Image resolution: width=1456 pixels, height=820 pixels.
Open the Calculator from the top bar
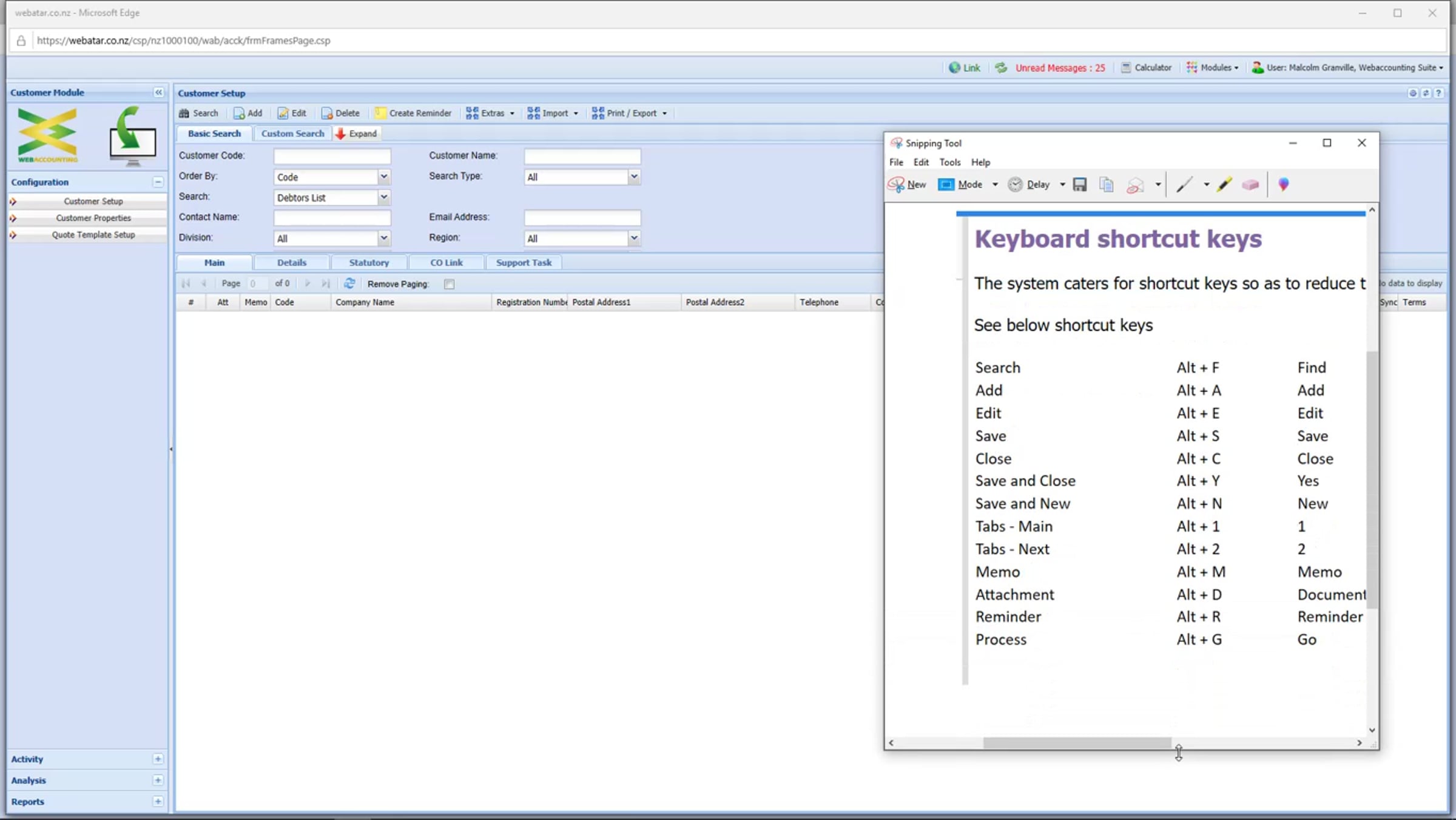[x=1146, y=68]
